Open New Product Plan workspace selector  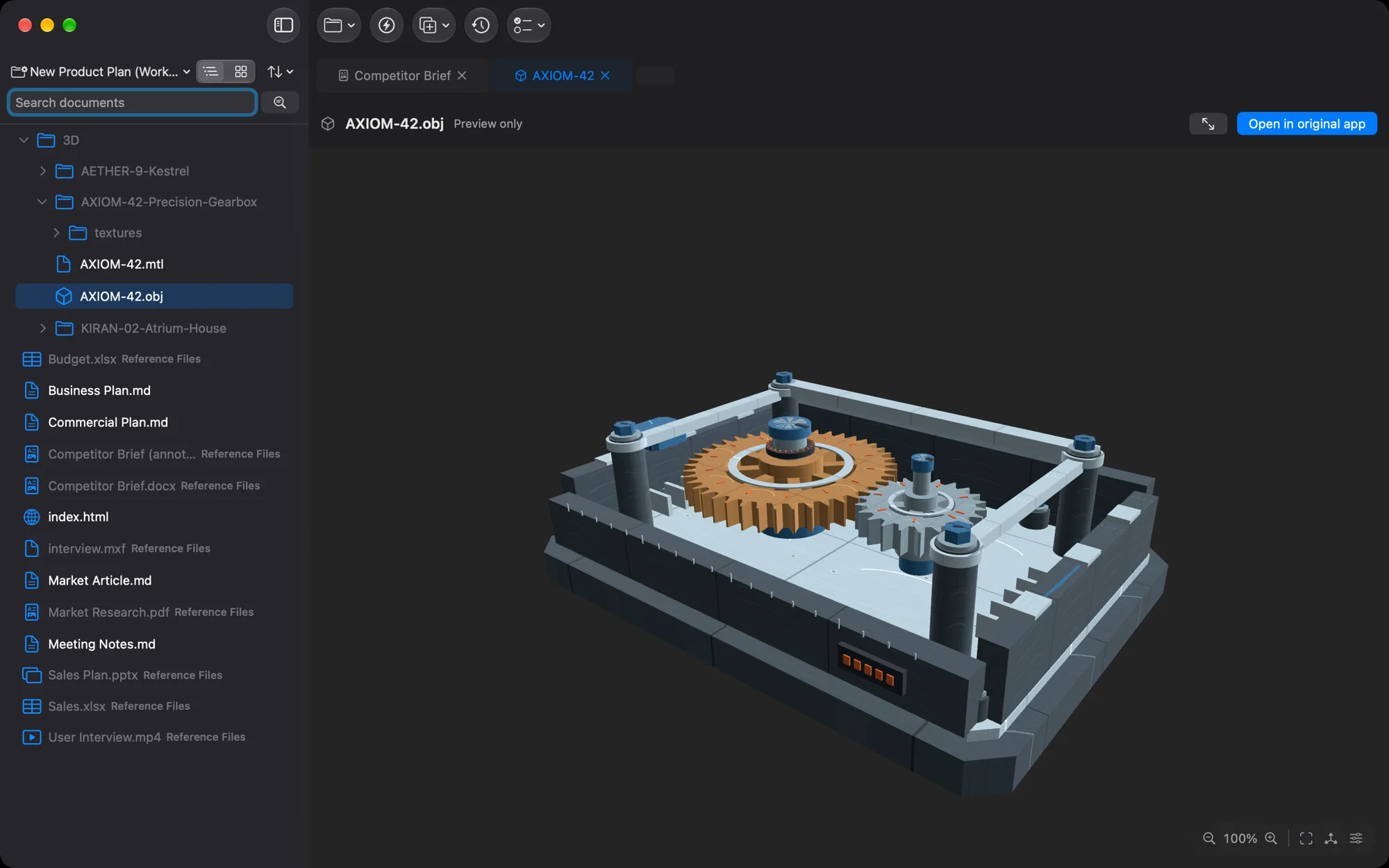(x=101, y=72)
